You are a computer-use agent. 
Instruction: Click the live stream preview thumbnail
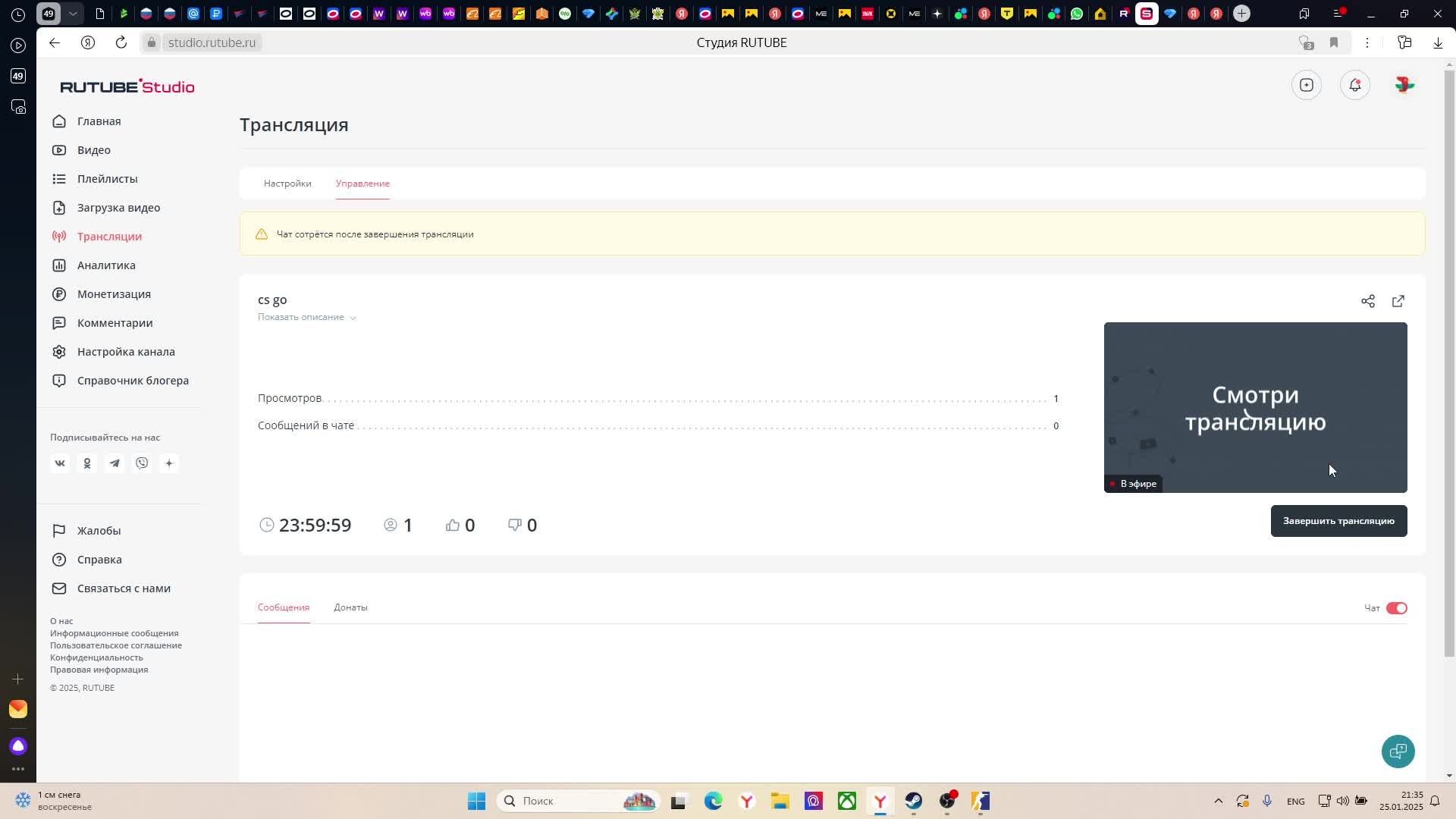pos(1255,407)
